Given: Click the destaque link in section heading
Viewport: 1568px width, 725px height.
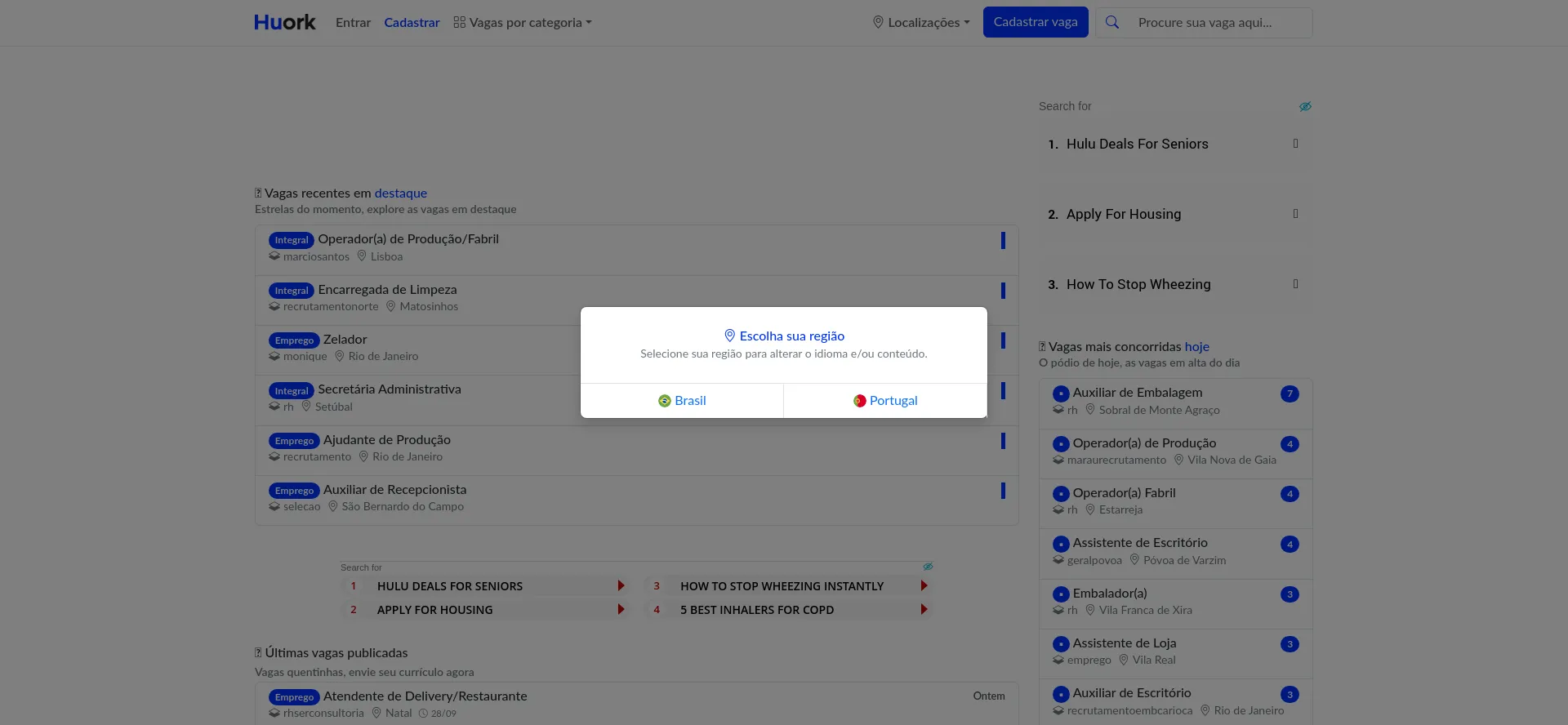Looking at the screenshot, I should click(400, 193).
